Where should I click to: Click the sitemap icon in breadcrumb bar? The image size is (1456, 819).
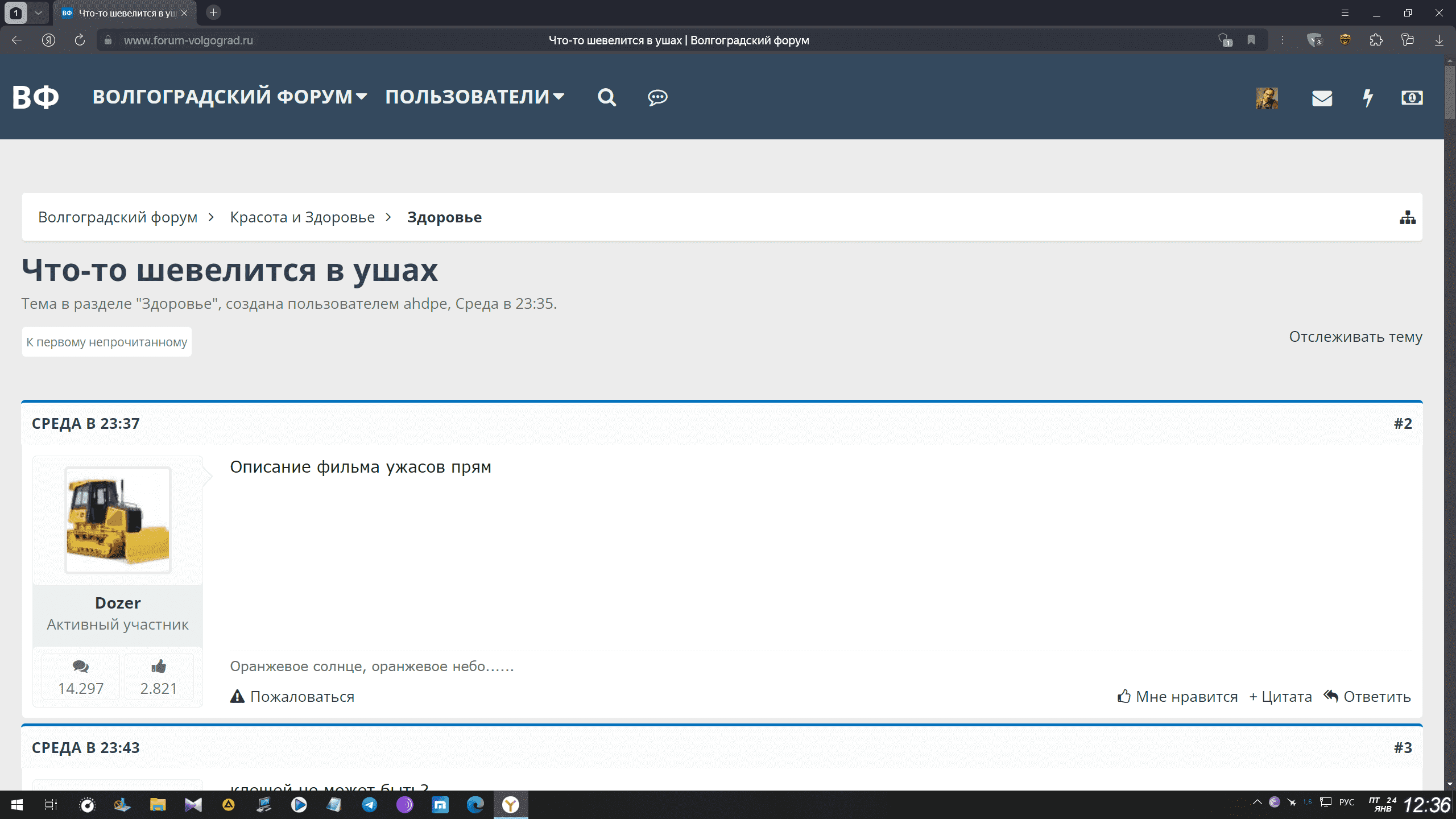(1407, 217)
